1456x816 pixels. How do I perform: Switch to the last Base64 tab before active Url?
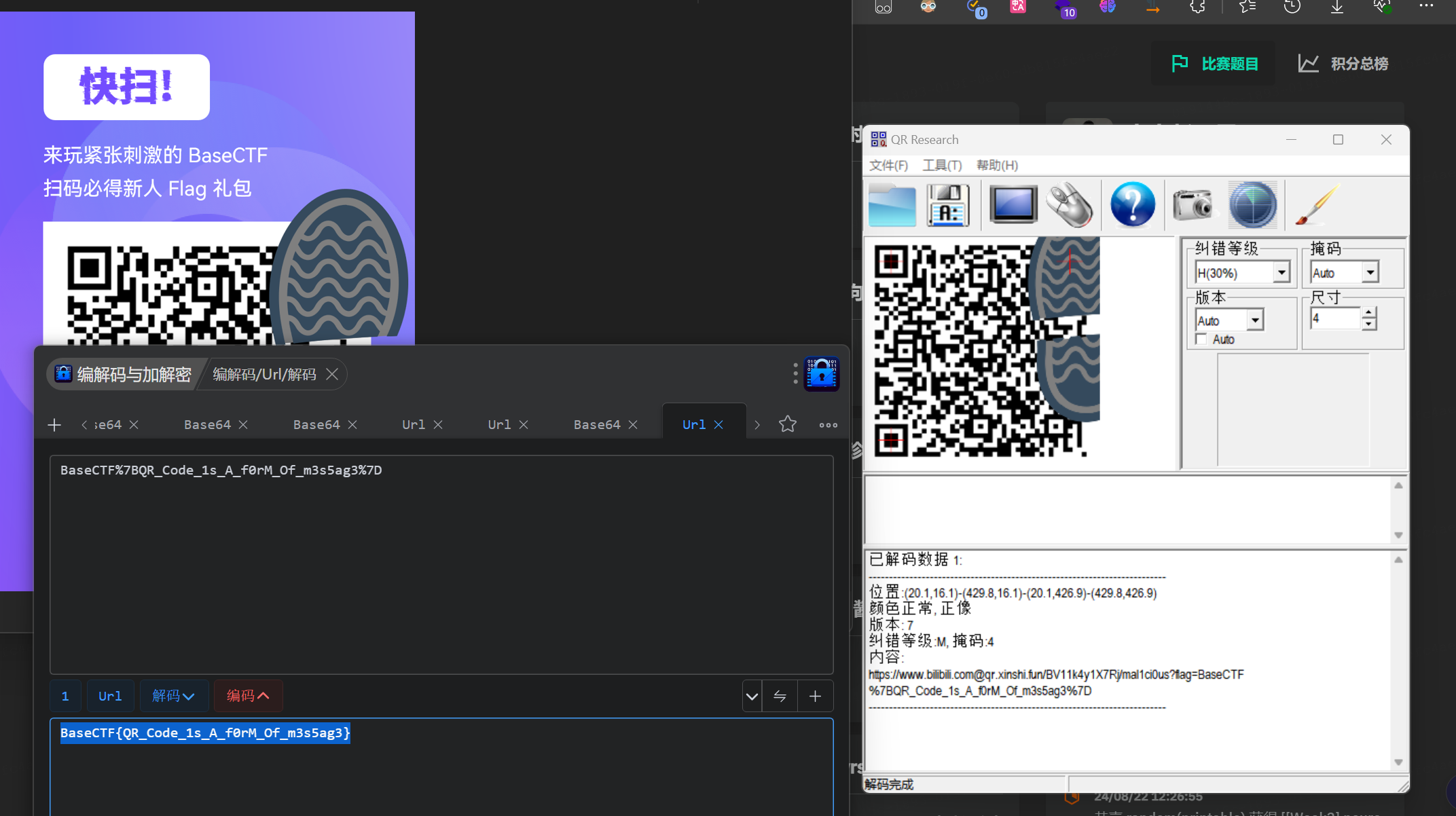597,424
